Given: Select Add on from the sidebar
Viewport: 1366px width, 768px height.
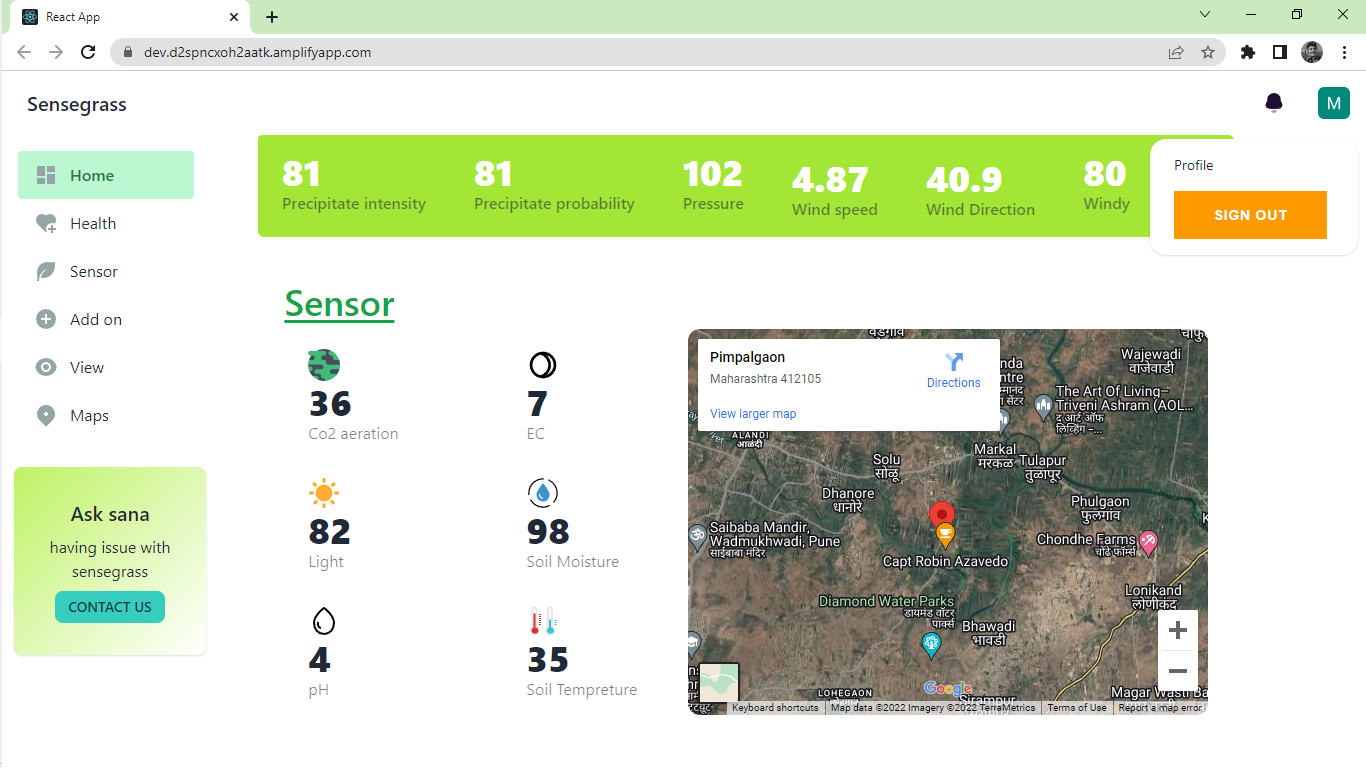Looking at the screenshot, I should [95, 320].
